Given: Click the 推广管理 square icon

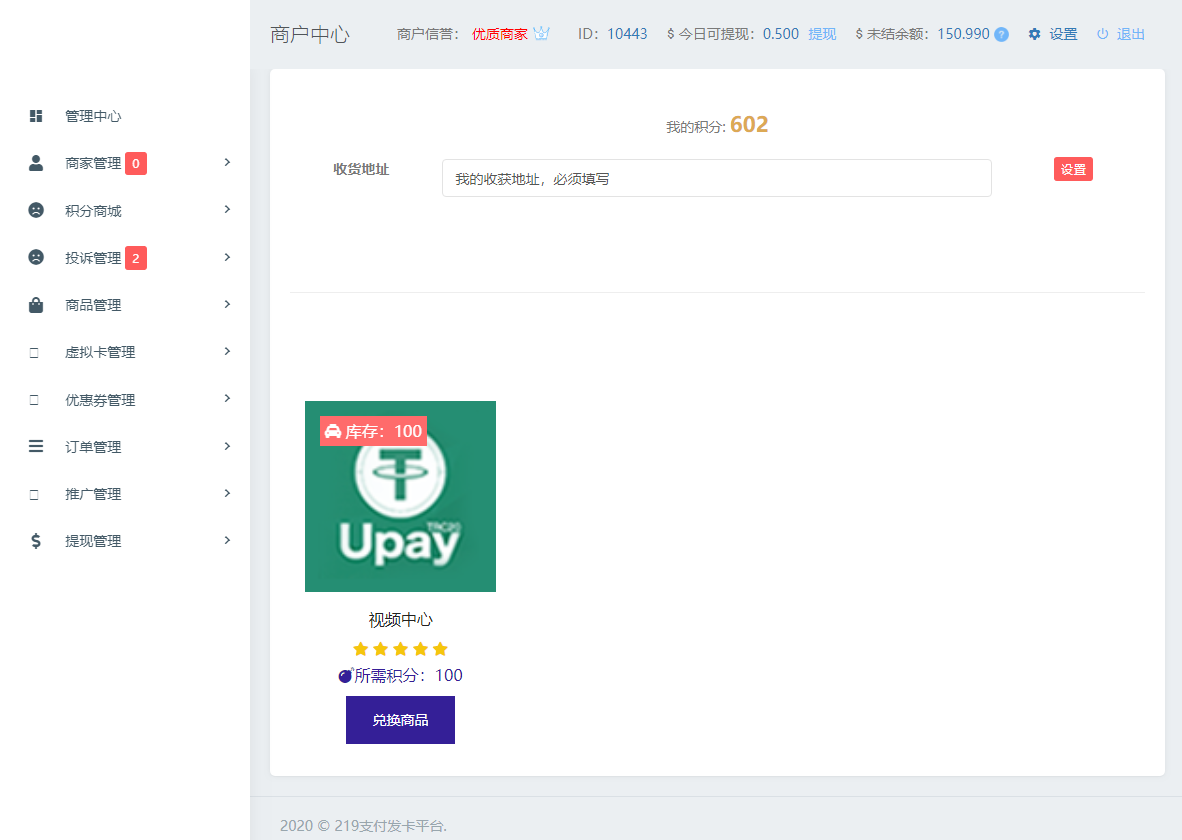Looking at the screenshot, I should click(x=34, y=495).
